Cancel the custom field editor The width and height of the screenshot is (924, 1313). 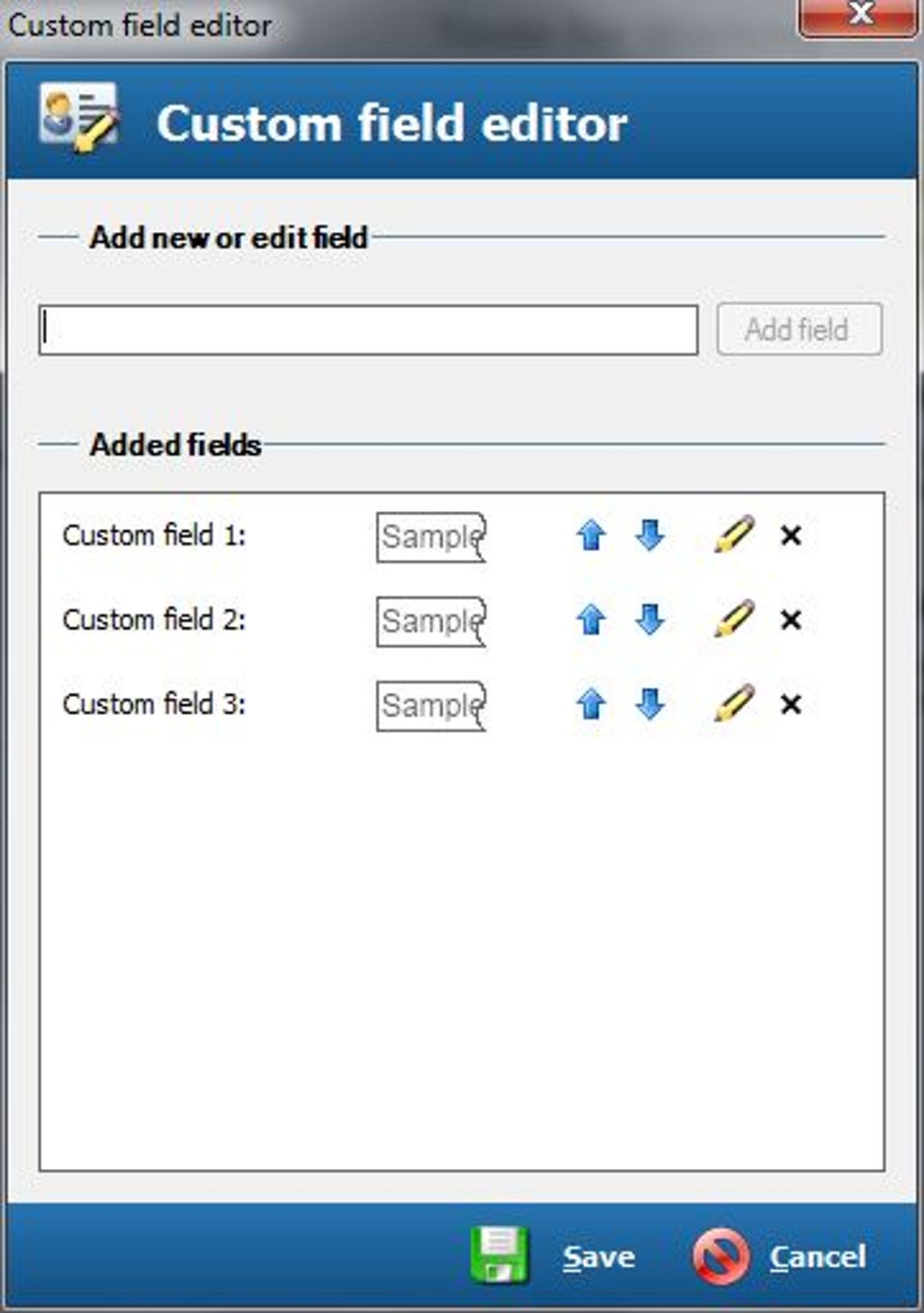781,1256
